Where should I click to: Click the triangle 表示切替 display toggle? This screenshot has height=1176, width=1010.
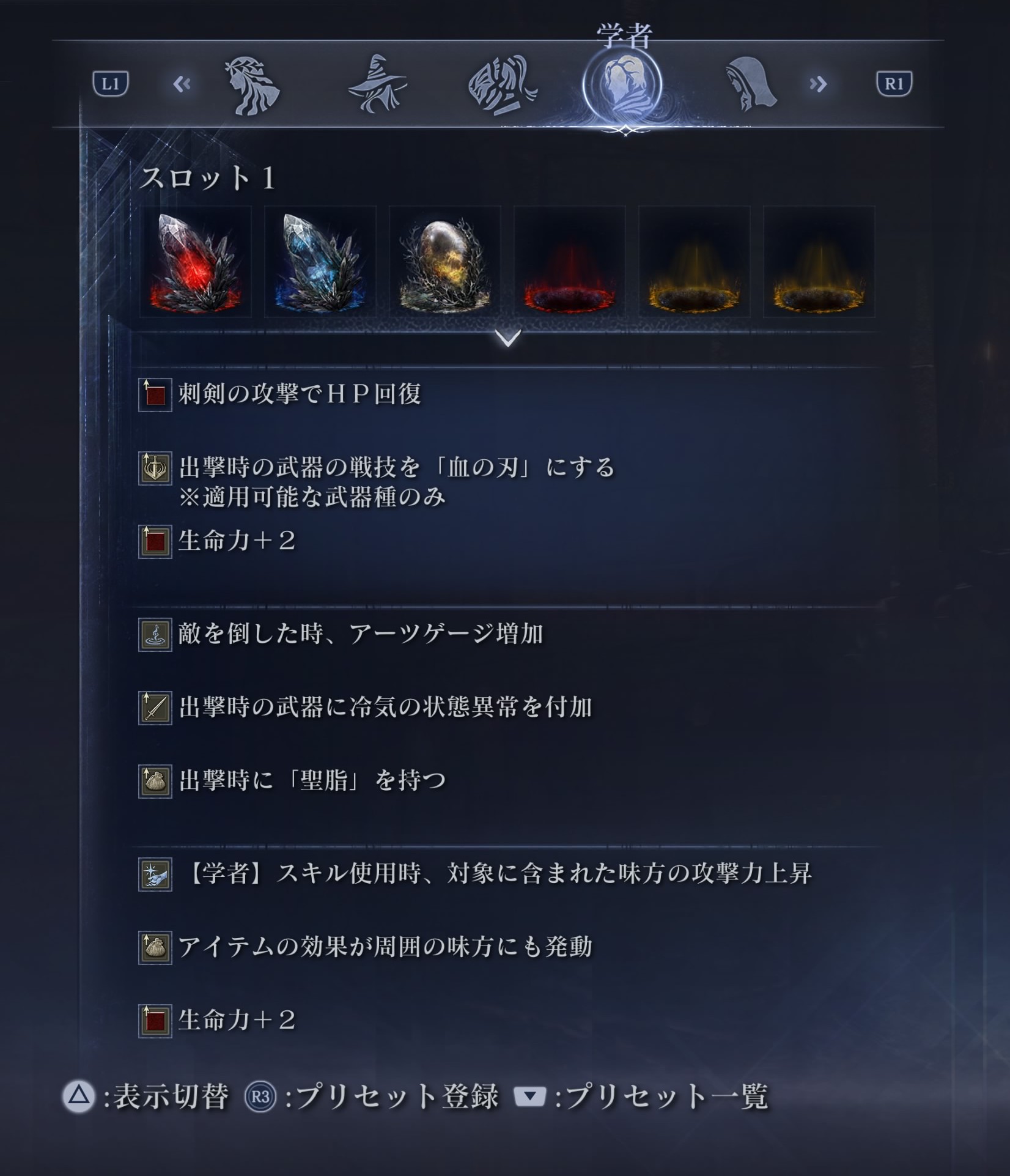click(x=146, y=1096)
